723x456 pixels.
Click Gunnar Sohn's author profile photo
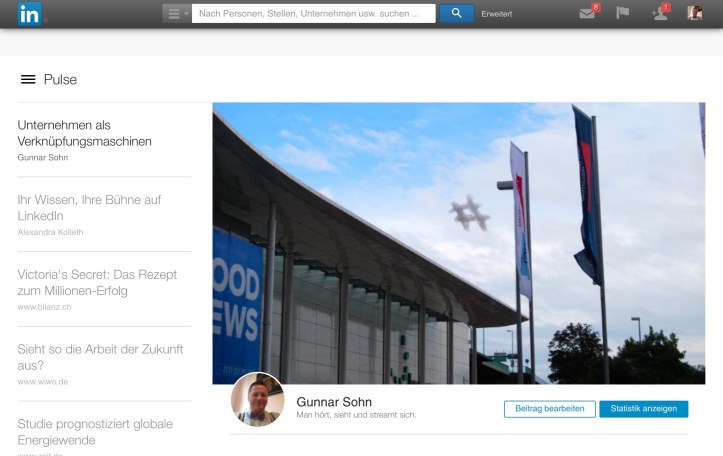click(257, 401)
